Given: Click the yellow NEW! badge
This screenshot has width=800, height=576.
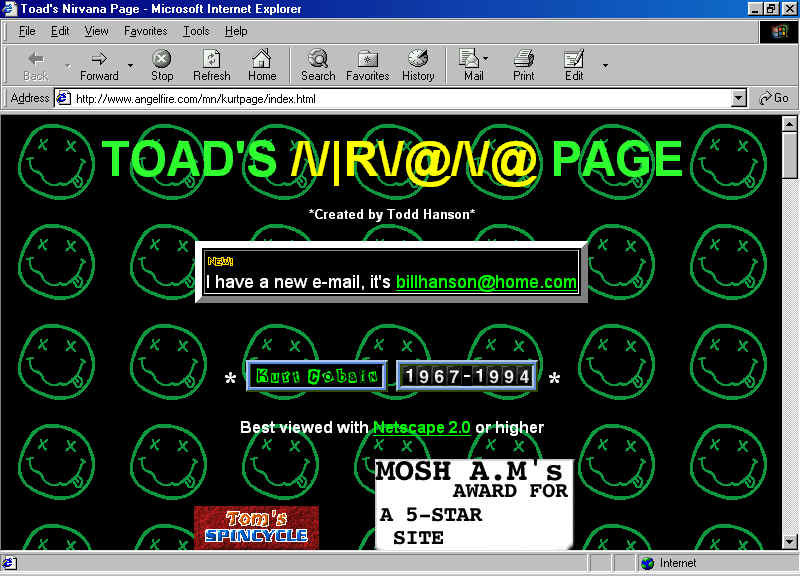Looking at the screenshot, I should coord(220,261).
